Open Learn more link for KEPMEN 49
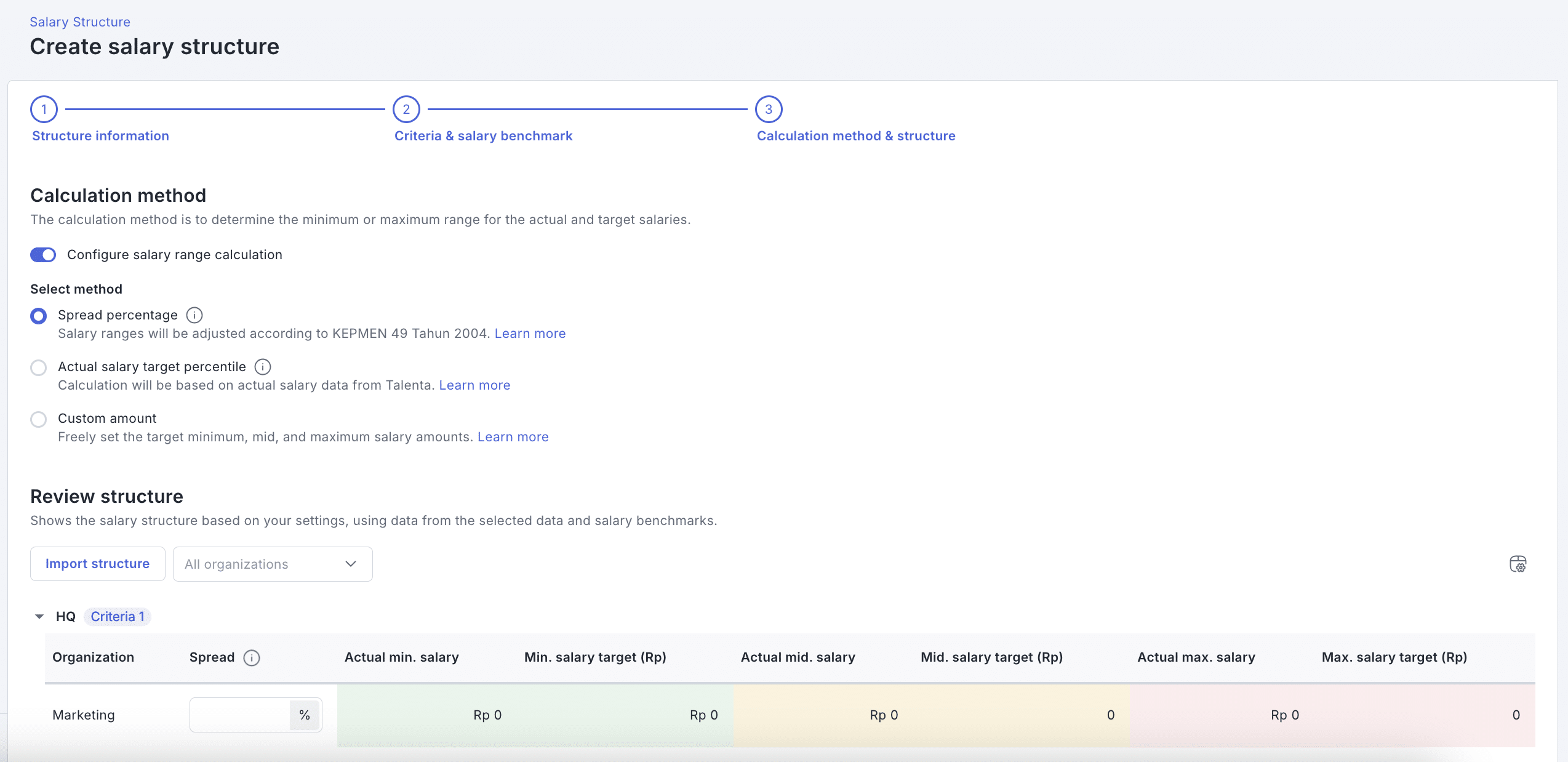Screen dimensions: 1568x762 [530, 334]
